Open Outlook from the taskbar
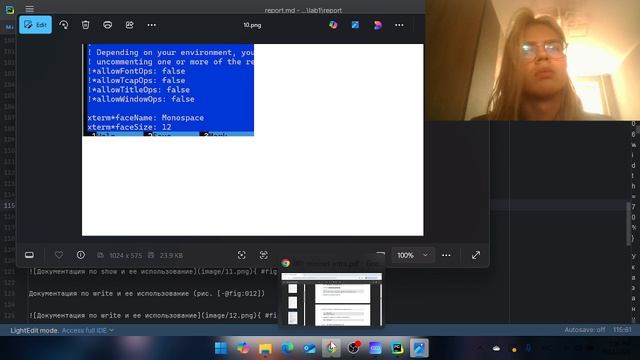This screenshot has width=640, height=360. point(309,348)
